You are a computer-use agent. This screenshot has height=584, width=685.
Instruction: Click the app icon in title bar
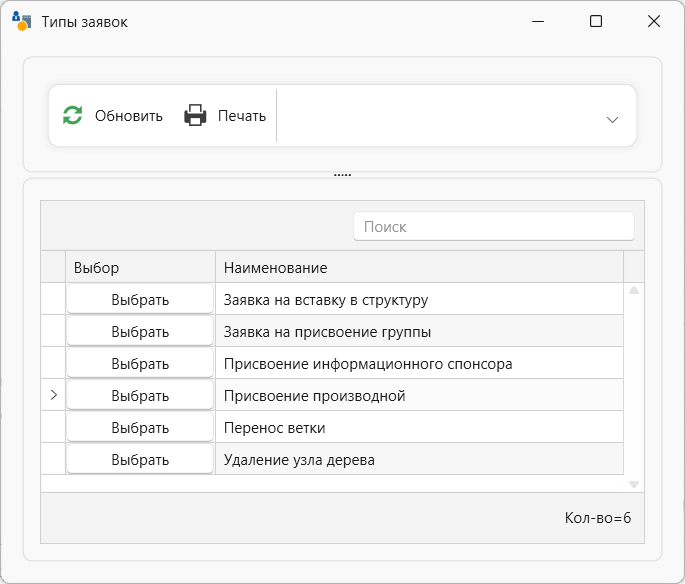tap(21, 21)
